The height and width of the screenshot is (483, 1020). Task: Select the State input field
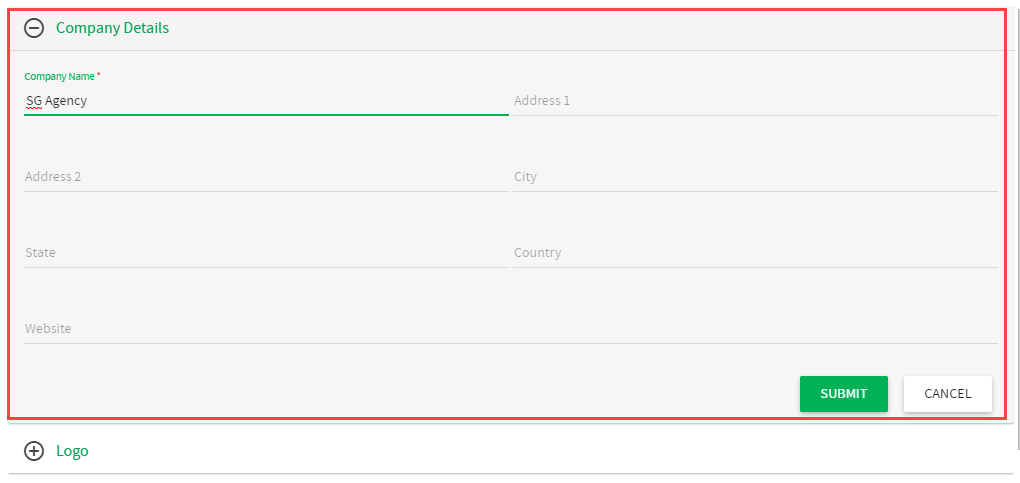(266, 253)
